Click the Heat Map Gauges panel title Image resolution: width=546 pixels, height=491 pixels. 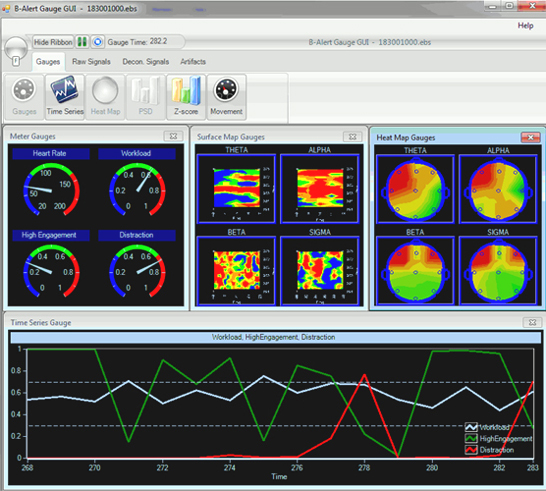click(x=406, y=138)
